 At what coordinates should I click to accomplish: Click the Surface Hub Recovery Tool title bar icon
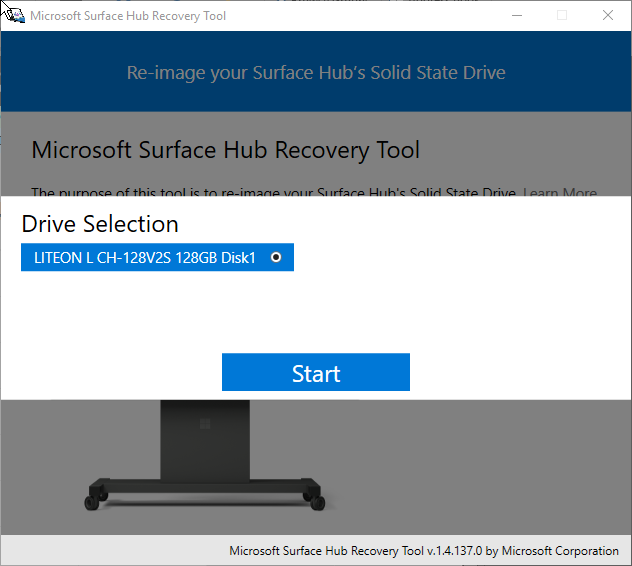tap(15, 16)
